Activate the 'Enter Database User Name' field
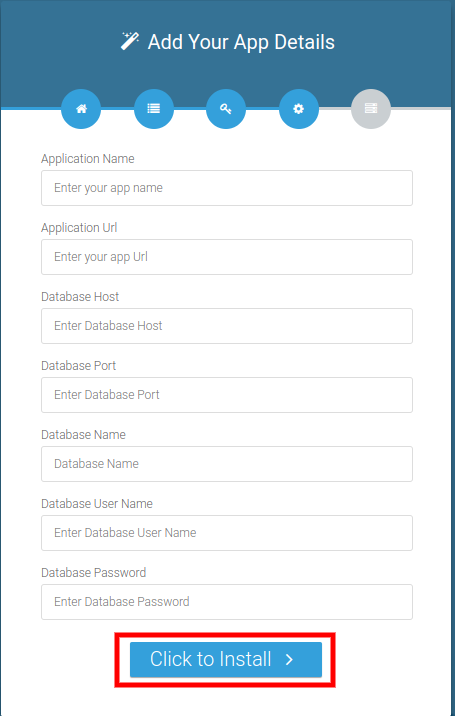The width and height of the screenshot is (455, 716). coord(227,532)
